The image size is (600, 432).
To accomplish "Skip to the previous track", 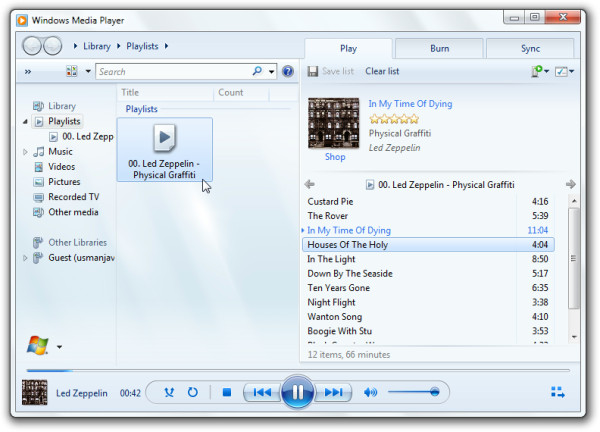I will tap(262, 392).
